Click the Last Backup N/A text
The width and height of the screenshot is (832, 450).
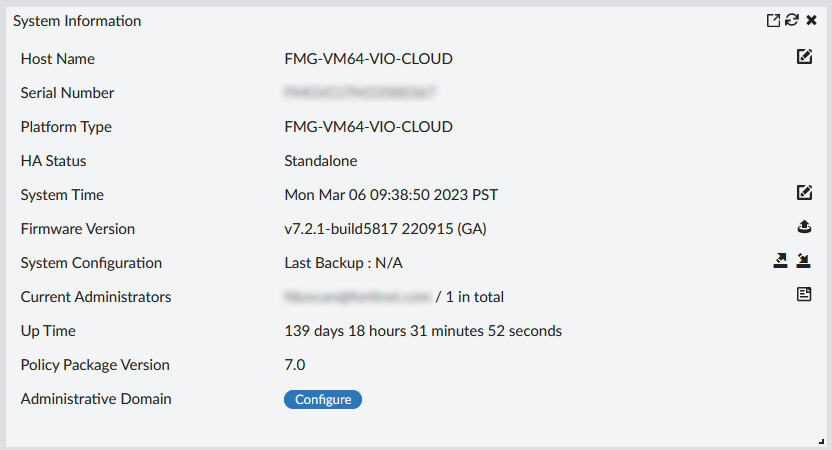(344, 263)
